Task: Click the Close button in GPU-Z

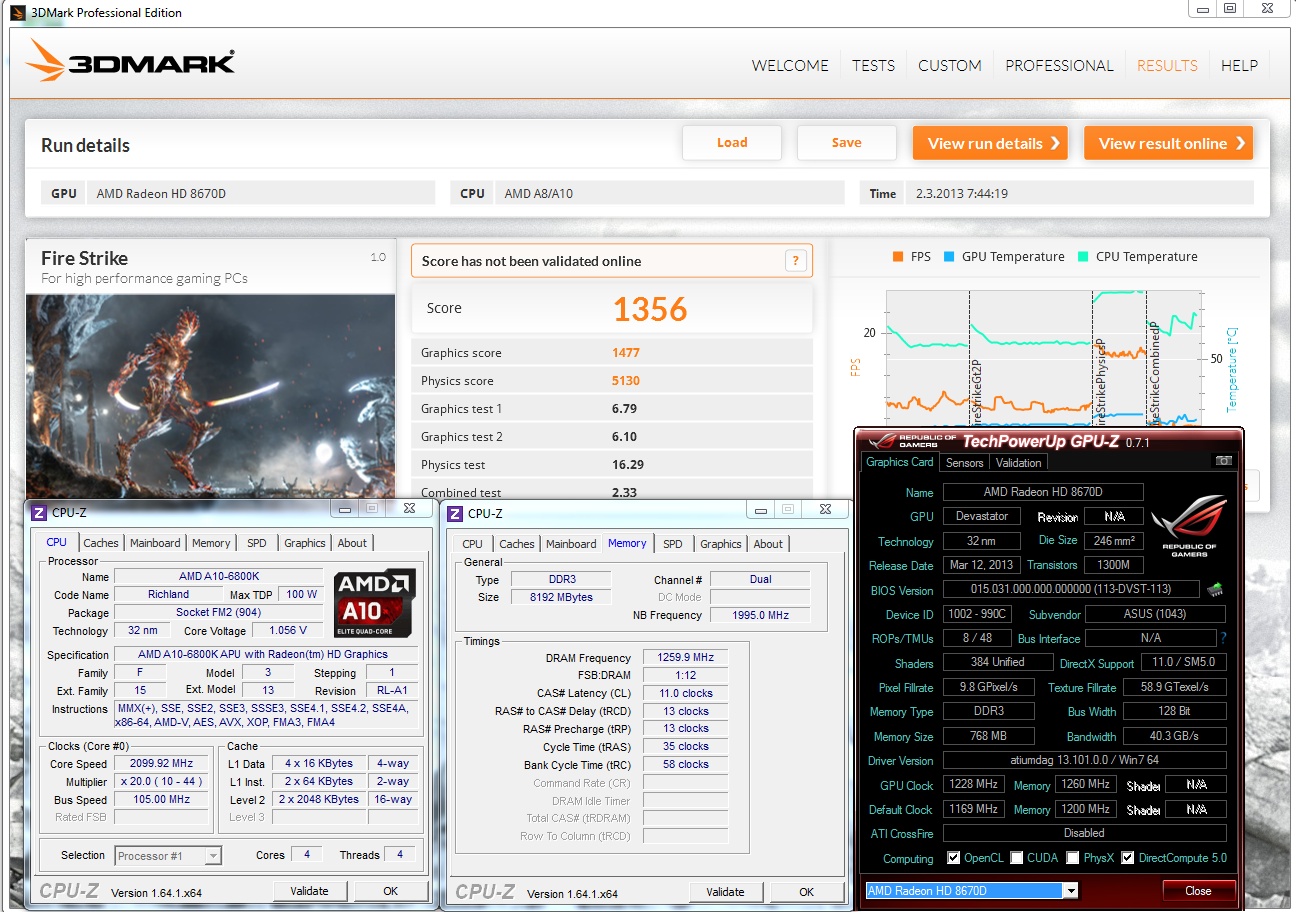Action: tap(1198, 891)
